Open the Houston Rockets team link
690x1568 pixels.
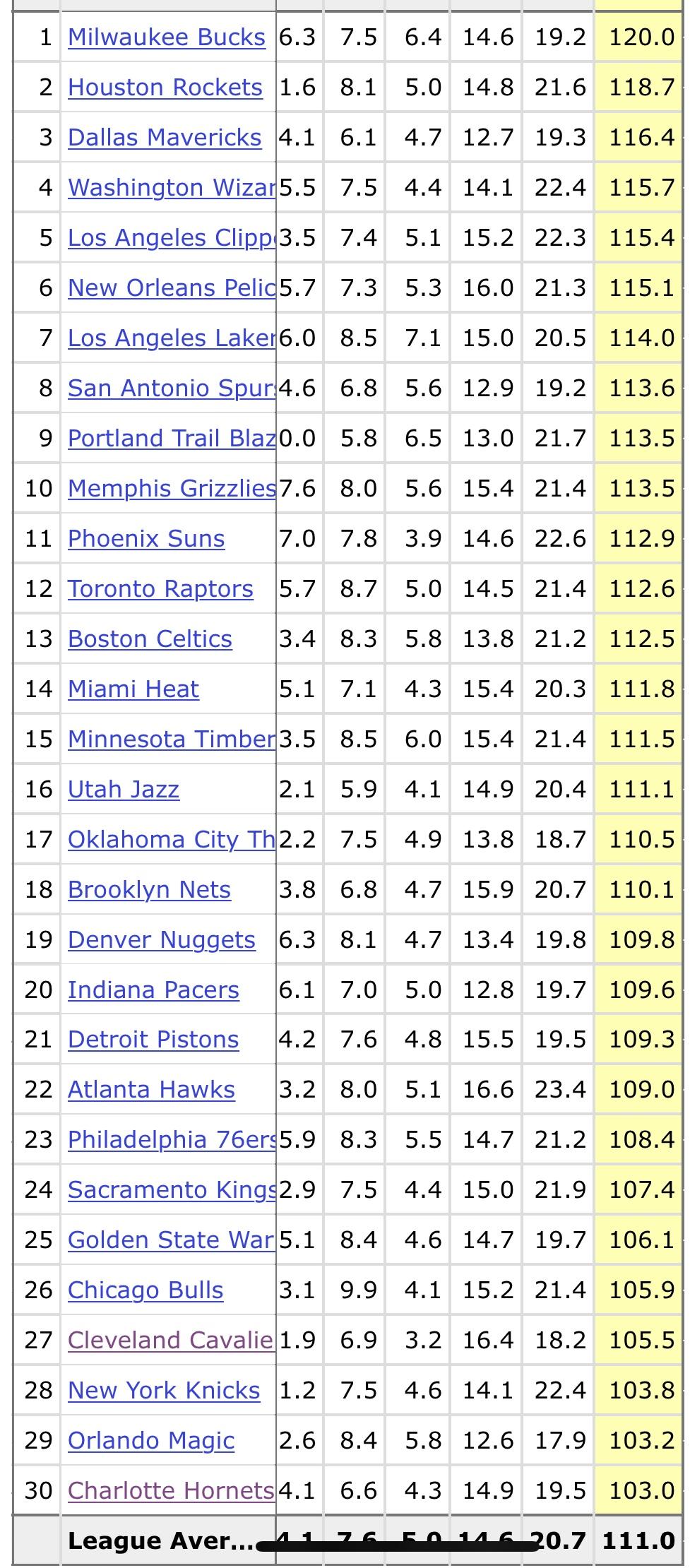[165, 88]
